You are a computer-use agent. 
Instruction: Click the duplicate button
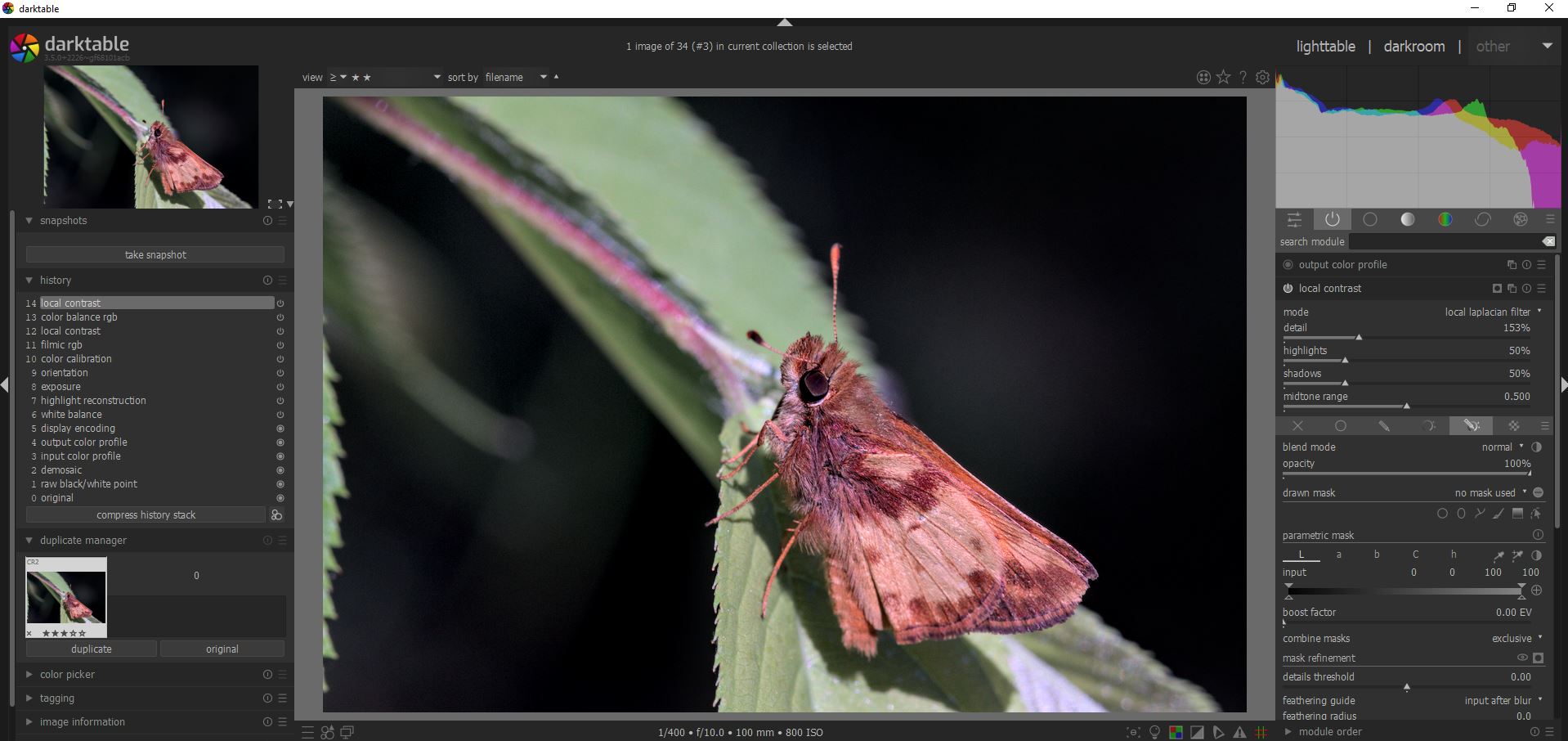coord(91,649)
